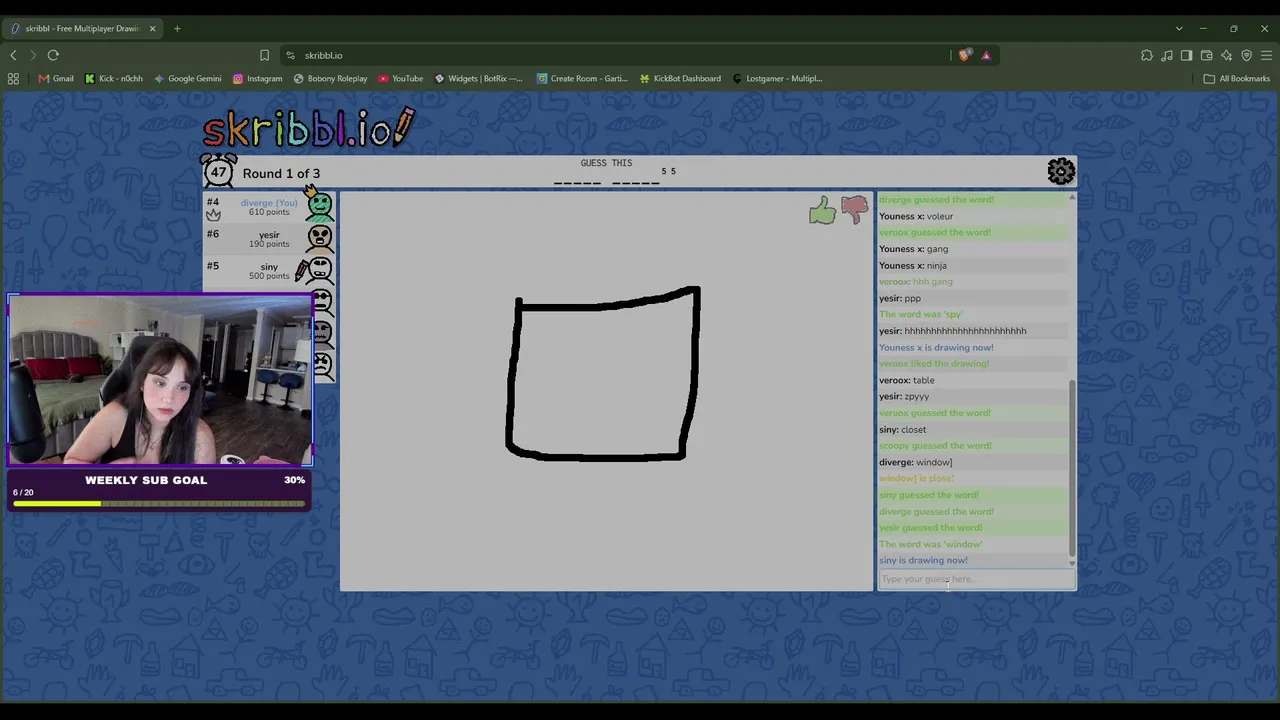The image size is (1280, 720).
Task: Click the 'Round 1 of 3' label
Action: pos(281,173)
